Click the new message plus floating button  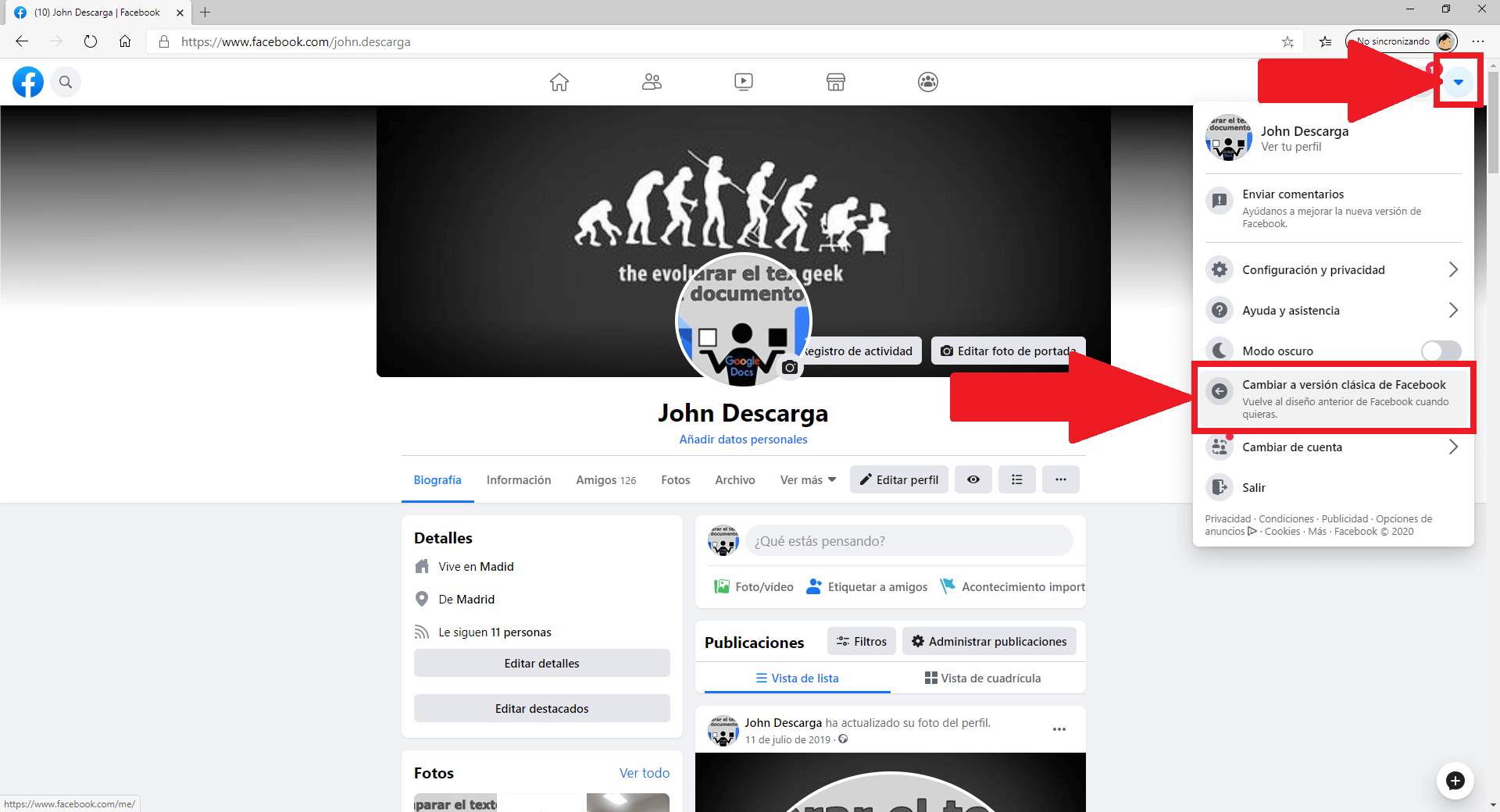coord(1455,781)
